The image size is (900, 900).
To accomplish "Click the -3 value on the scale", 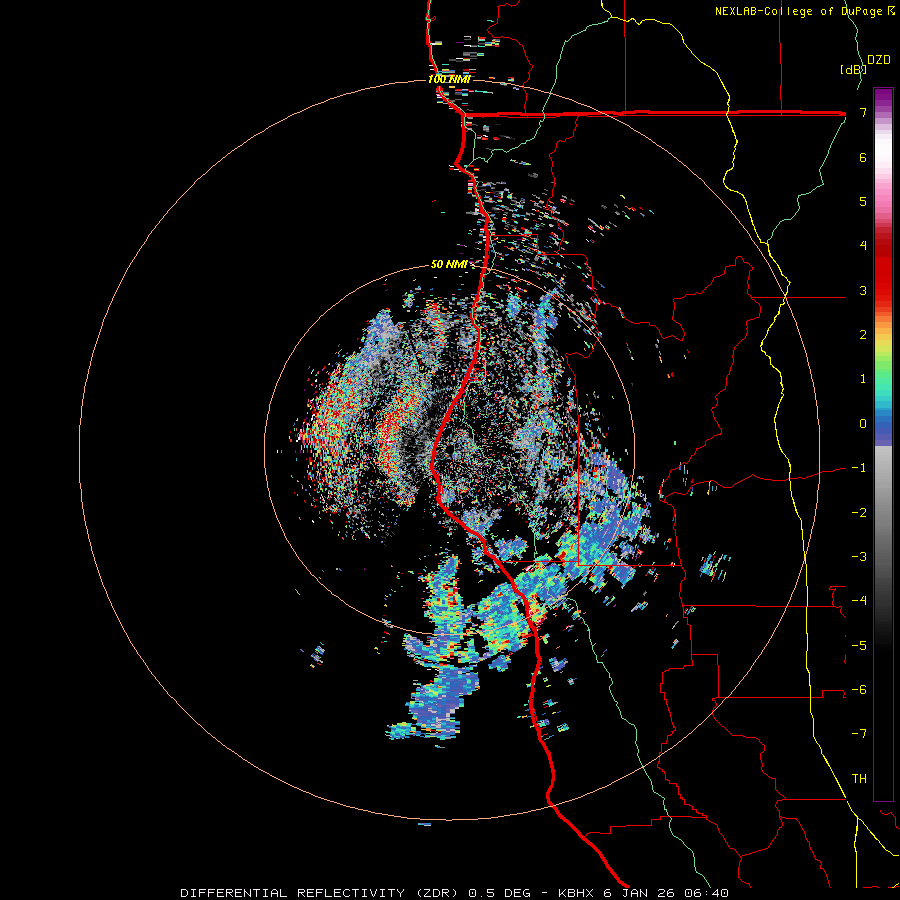I will click(x=859, y=557).
